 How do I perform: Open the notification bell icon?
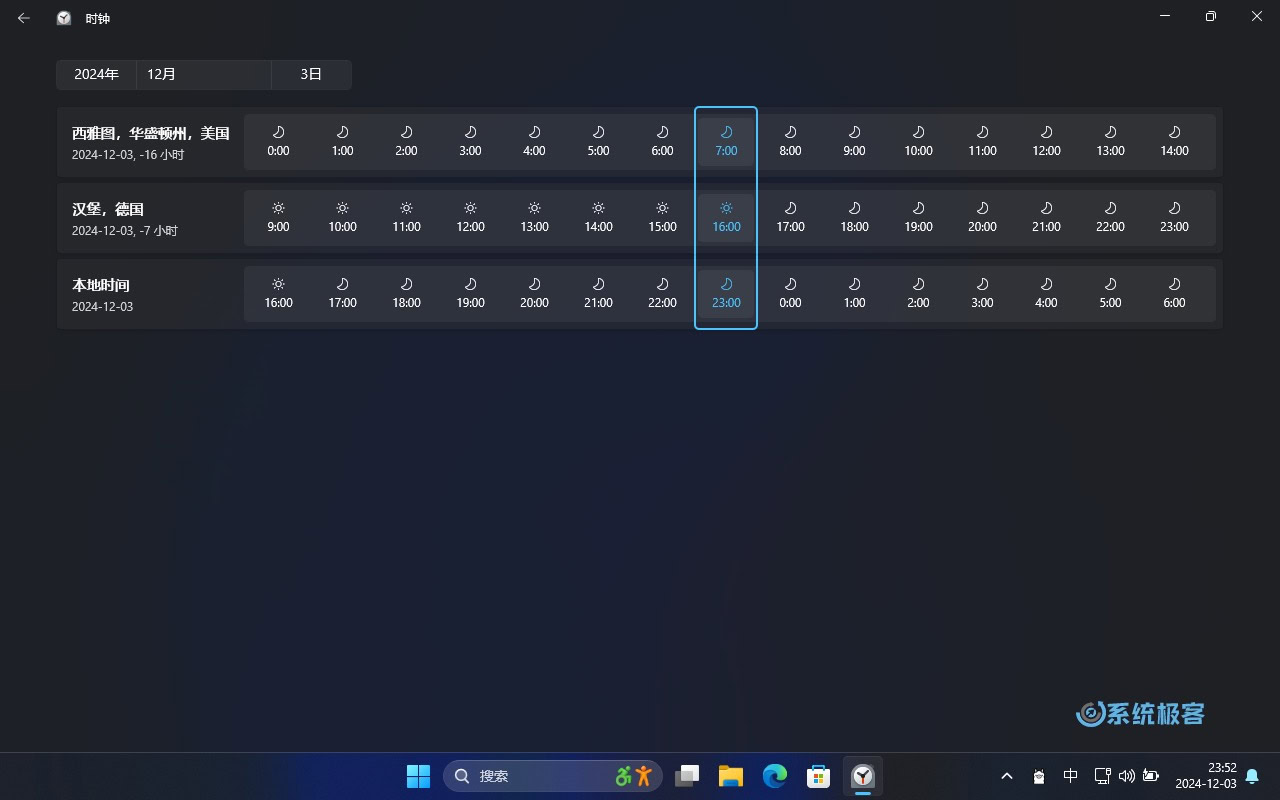(1252, 776)
